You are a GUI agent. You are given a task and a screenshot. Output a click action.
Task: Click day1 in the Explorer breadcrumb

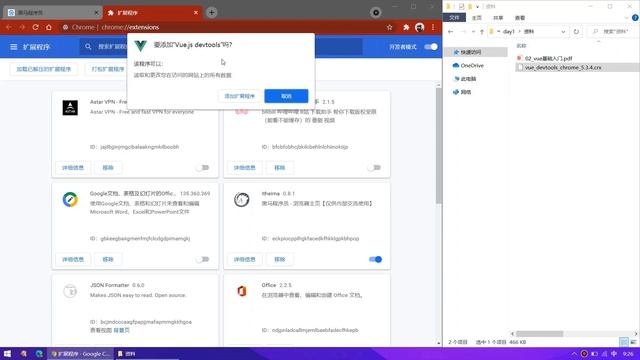[509, 31]
